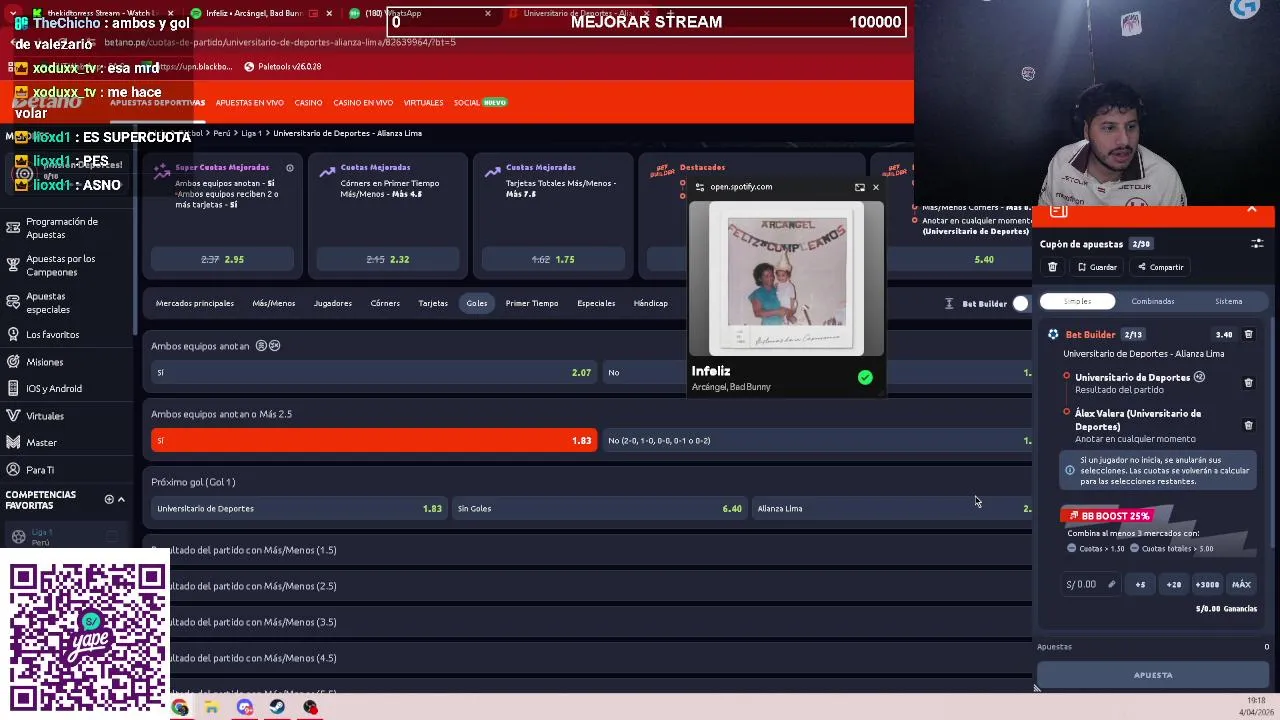Open bet slip settings sliders icon
Viewport: 1280px width, 720px height.
(1257, 243)
